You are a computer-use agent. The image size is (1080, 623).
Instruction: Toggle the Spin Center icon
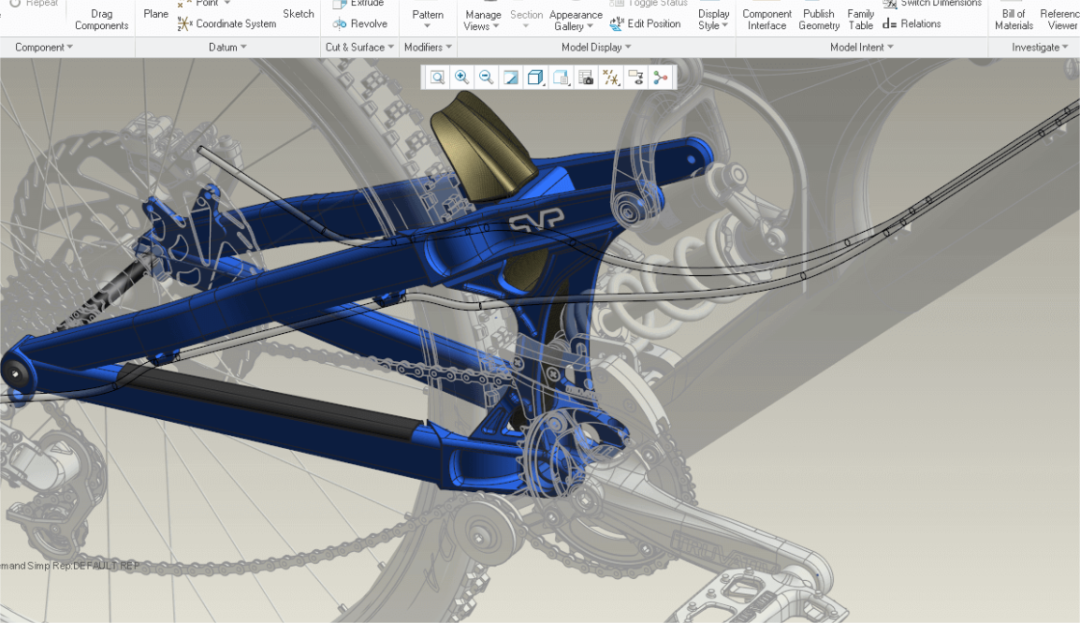[660, 77]
